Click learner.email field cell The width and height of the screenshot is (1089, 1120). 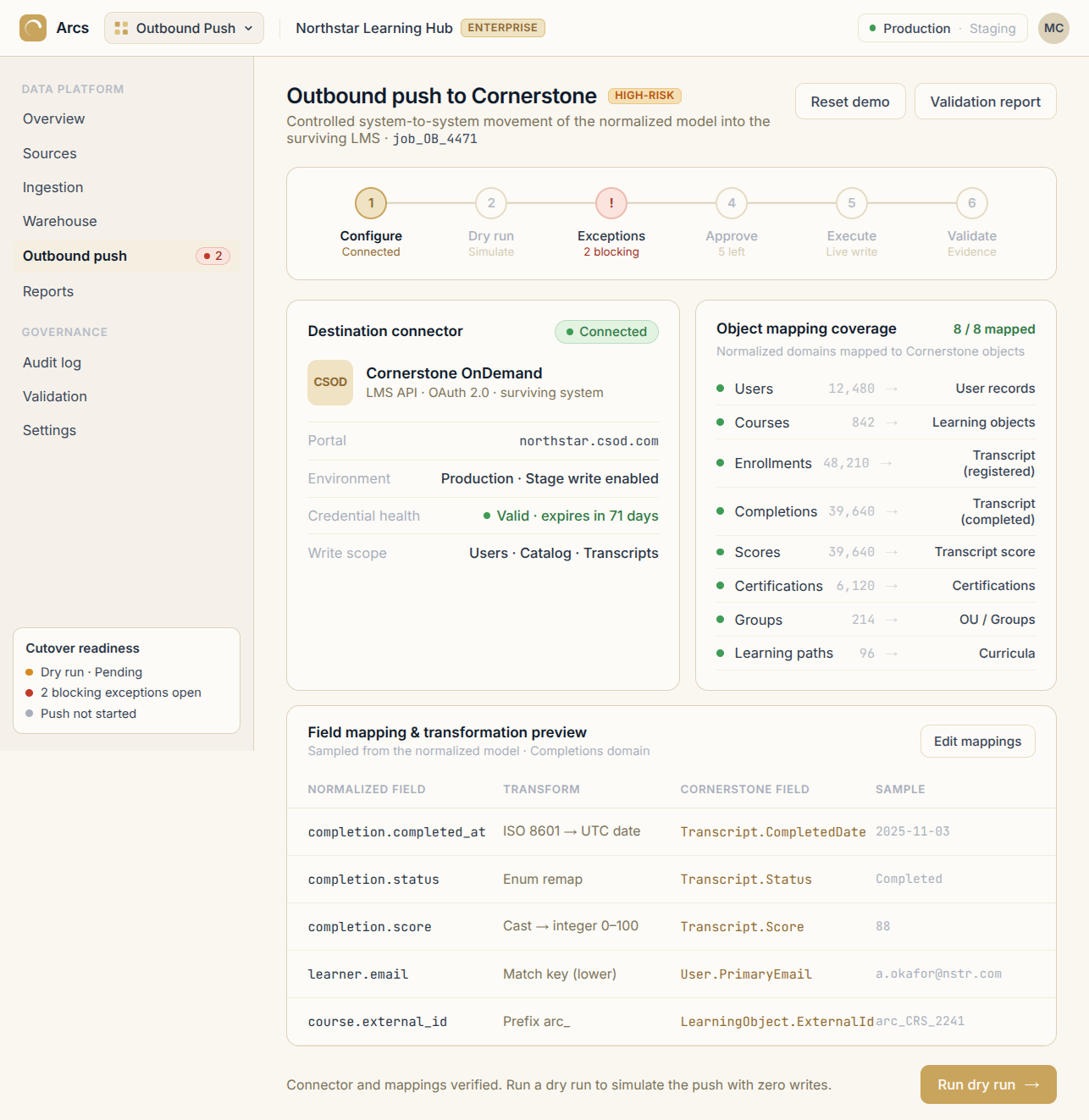(358, 974)
